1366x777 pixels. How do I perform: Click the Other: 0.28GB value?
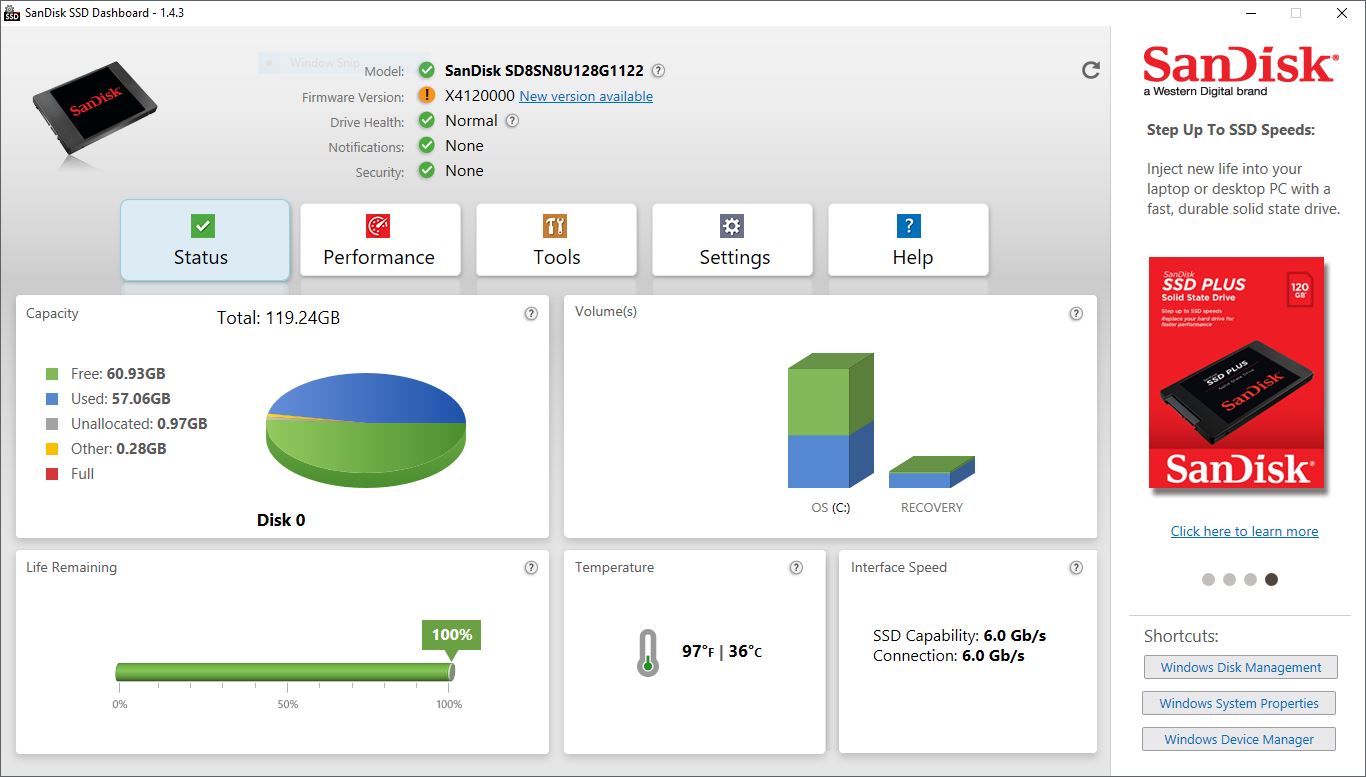click(x=118, y=449)
